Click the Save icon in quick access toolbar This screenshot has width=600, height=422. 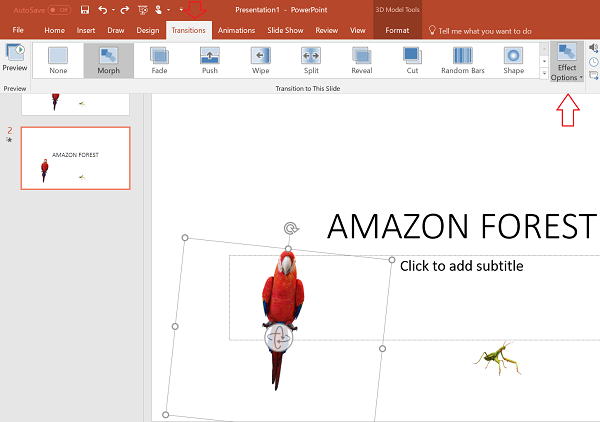85,10
